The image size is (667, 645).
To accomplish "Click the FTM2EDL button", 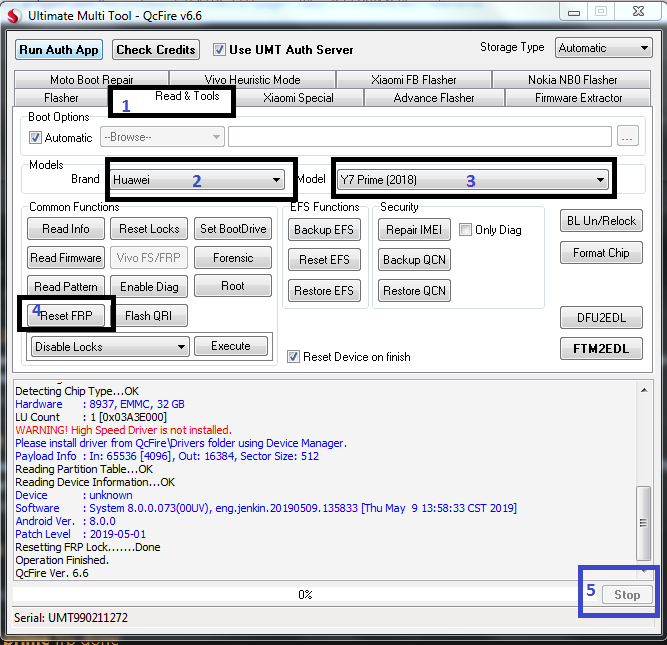I will [601, 349].
